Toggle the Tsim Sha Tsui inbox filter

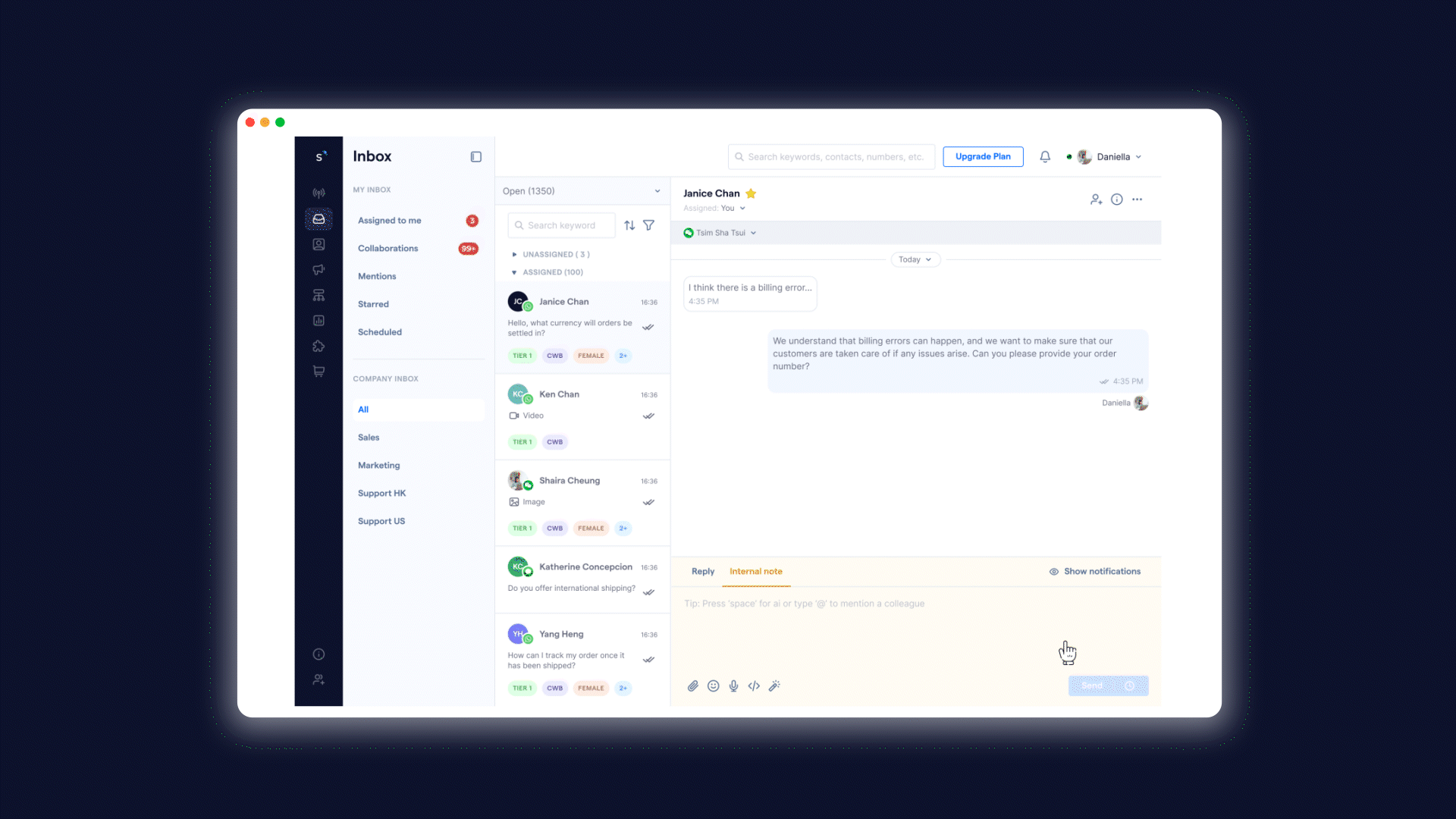pos(720,232)
